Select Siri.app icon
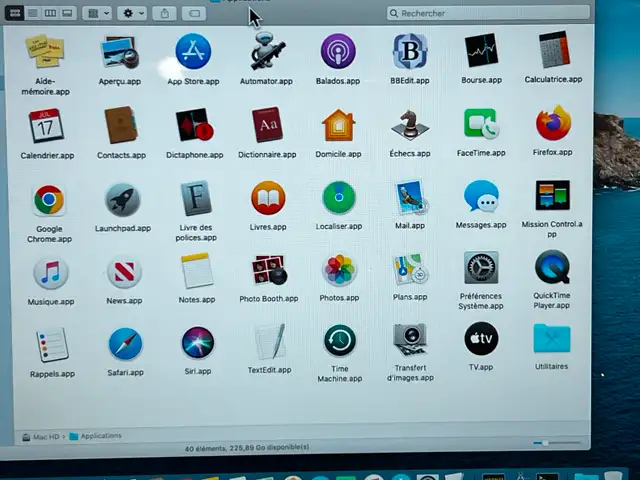Screen dimensions: 640x480 coord(198,343)
